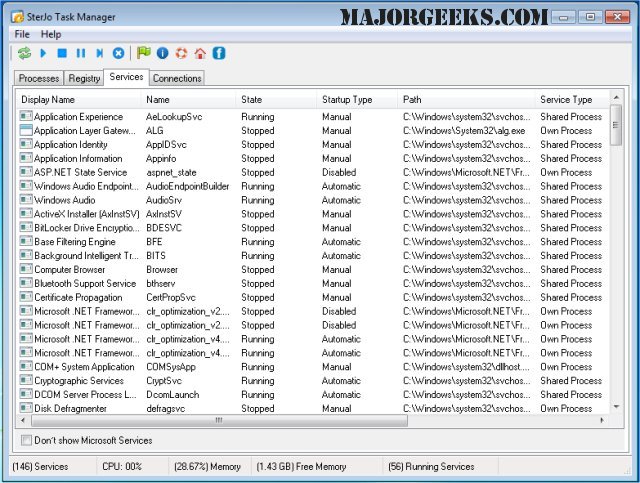640x483 pixels.
Task: Select the Application Information row
Action: pyautogui.click(x=313, y=158)
